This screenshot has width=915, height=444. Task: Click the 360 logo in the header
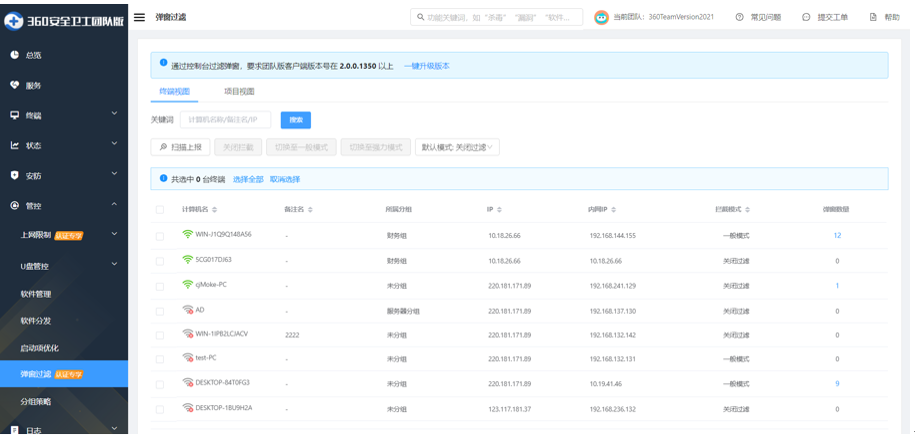pos(15,19)
